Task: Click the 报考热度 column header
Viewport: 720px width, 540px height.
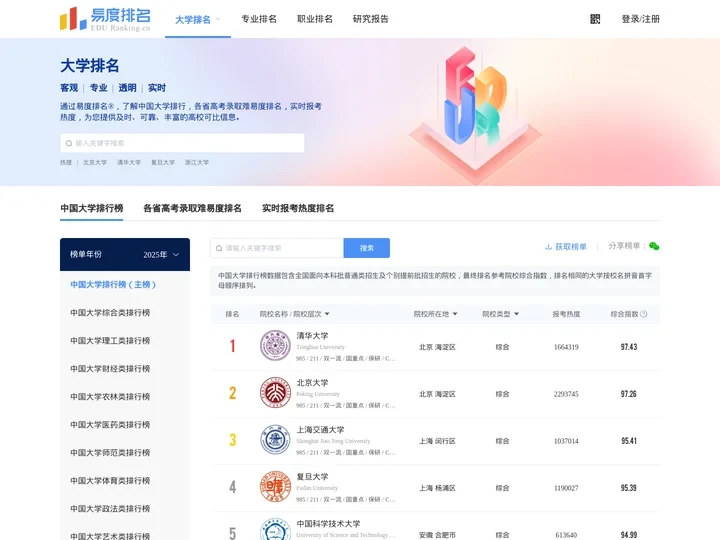Action: coord(566,314)
